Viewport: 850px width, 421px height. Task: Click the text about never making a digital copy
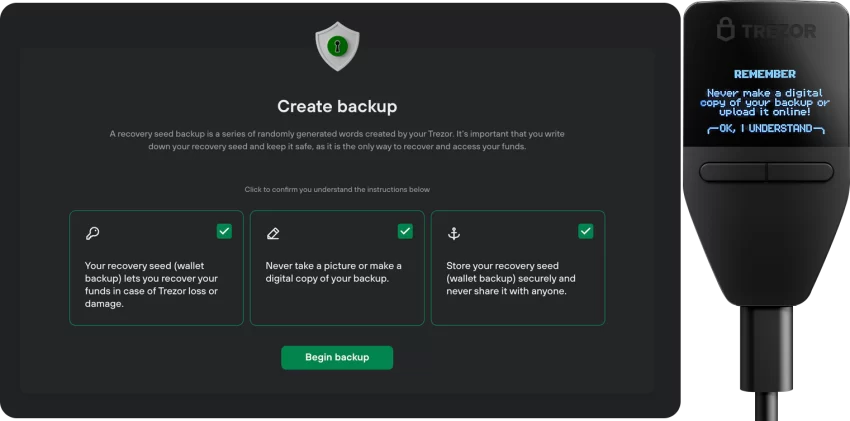click(333, 272)
